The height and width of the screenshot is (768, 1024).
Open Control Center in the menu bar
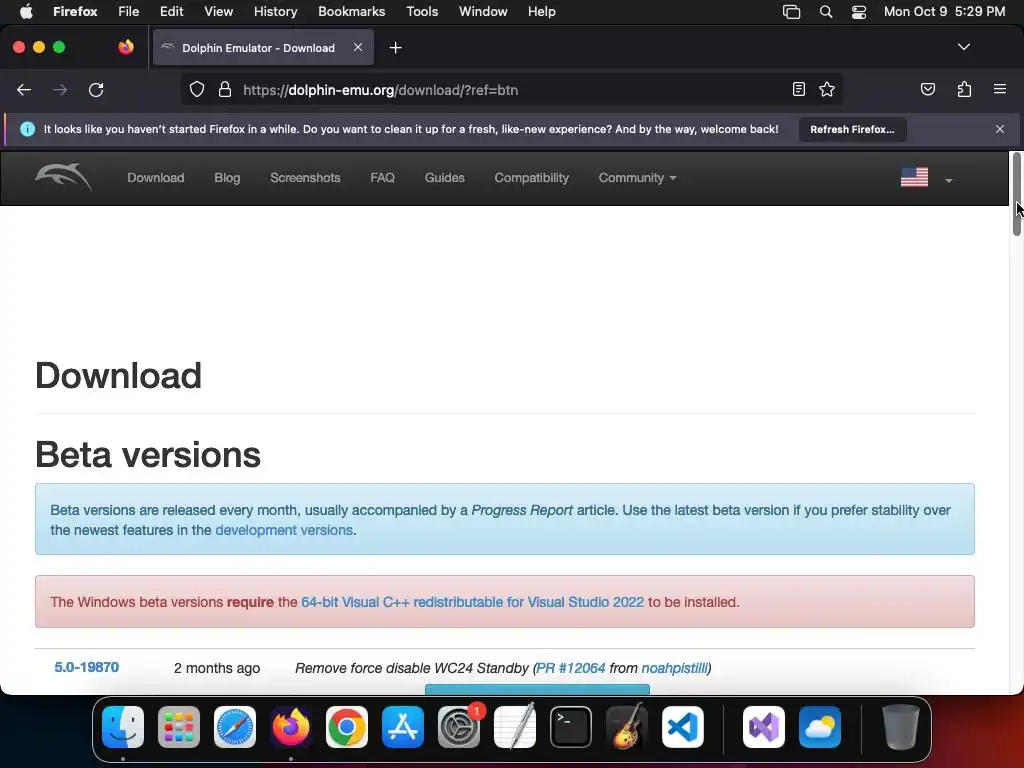pos(859,12)
